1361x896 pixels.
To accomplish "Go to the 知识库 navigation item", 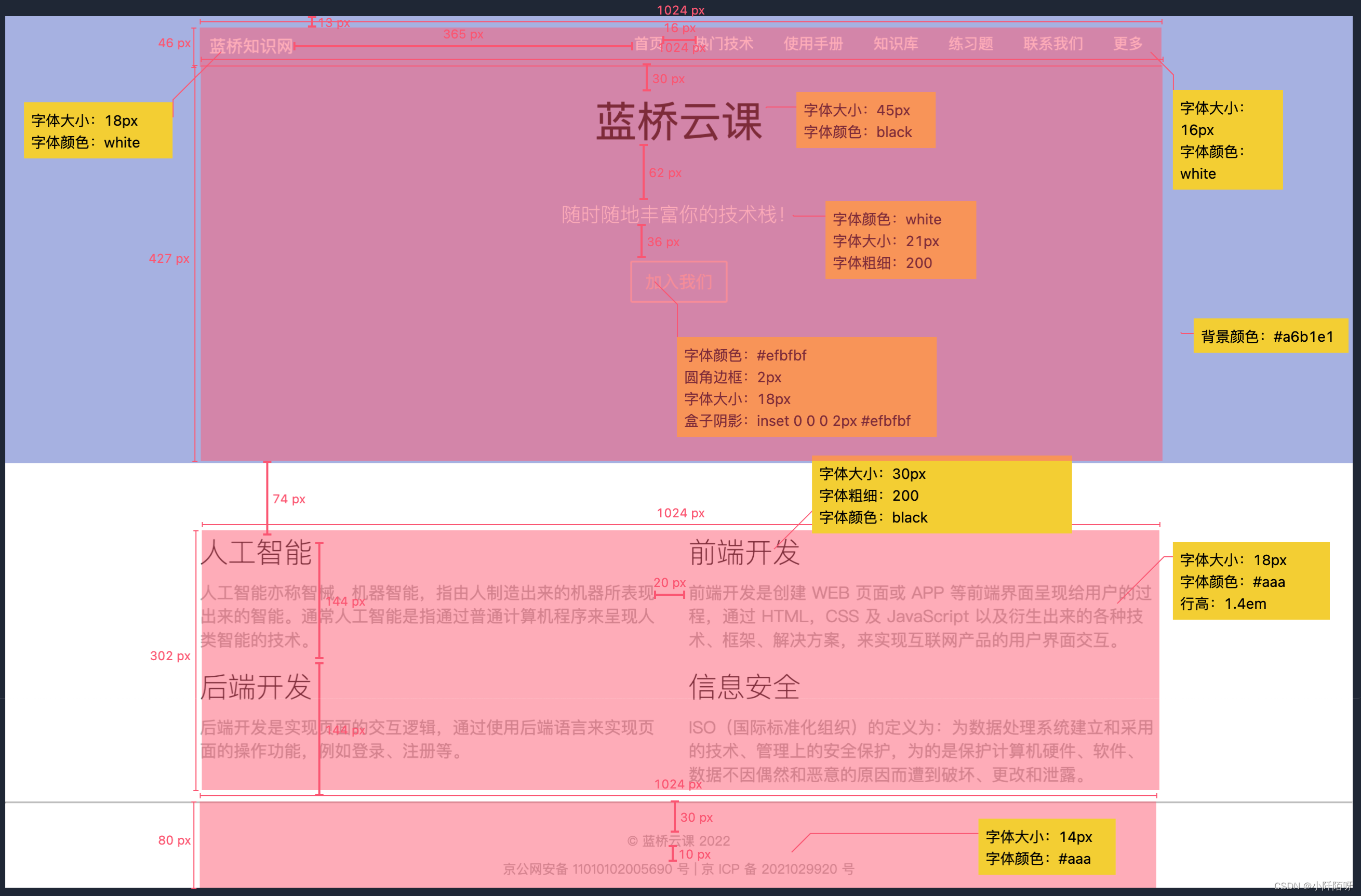I will point(896,44).
